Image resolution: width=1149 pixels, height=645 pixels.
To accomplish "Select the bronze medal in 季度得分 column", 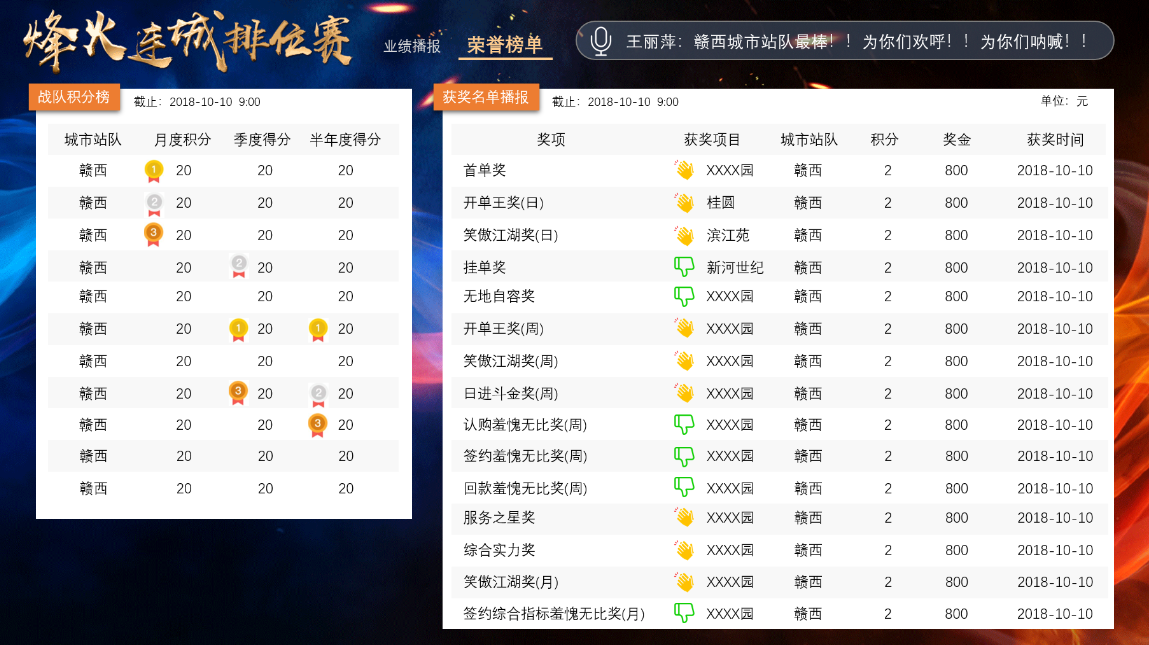I will click(x=237, y=394).
